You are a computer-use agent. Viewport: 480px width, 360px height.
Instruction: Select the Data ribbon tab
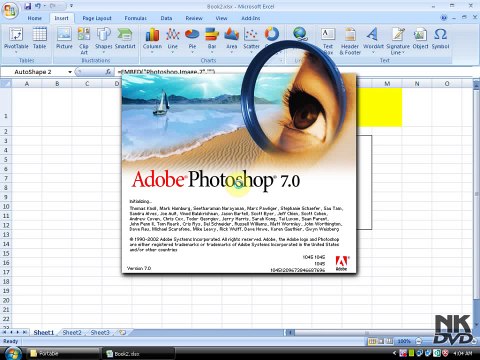coord(166,18)
